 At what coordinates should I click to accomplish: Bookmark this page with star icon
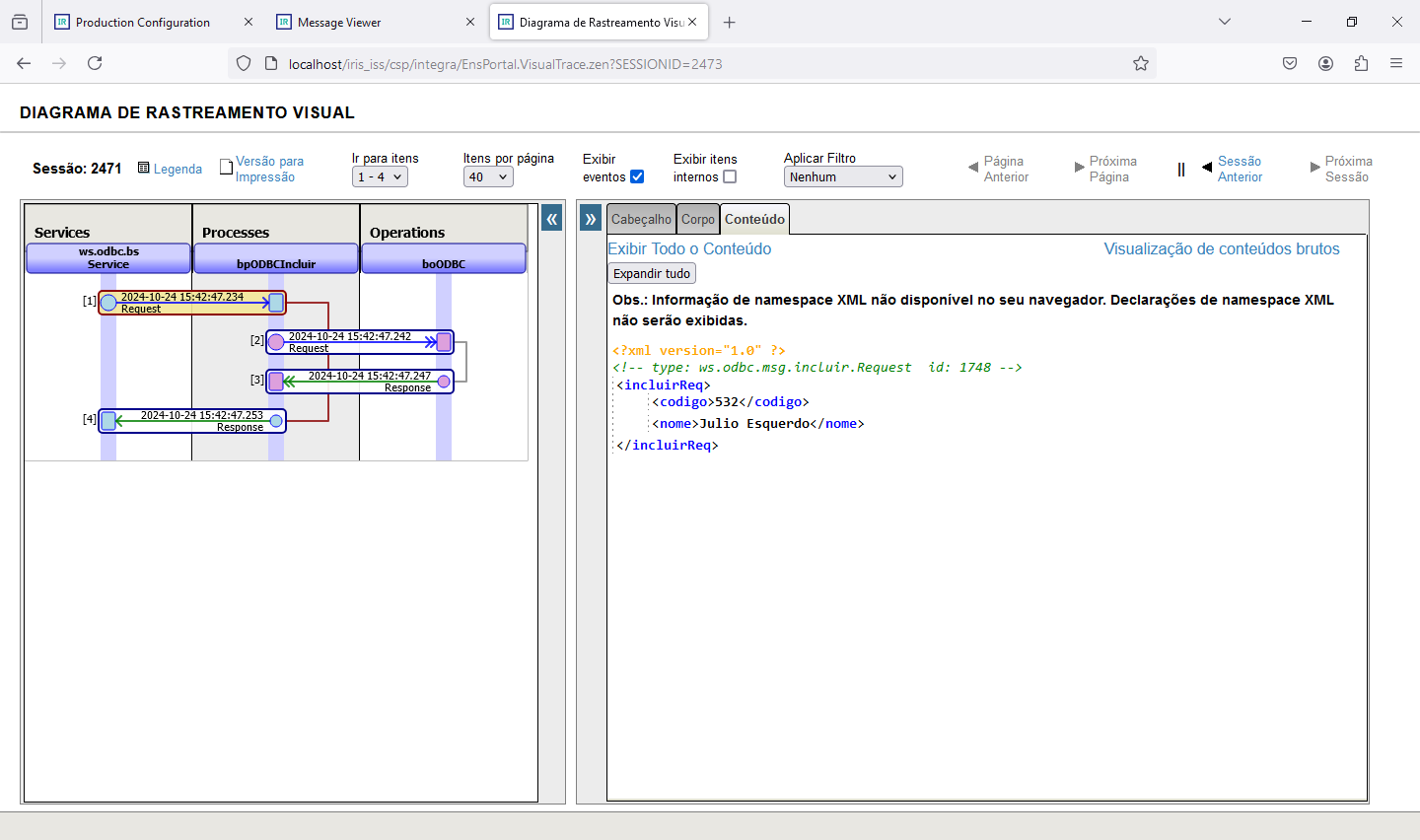pyautogui.click(x=1141, y=63)
